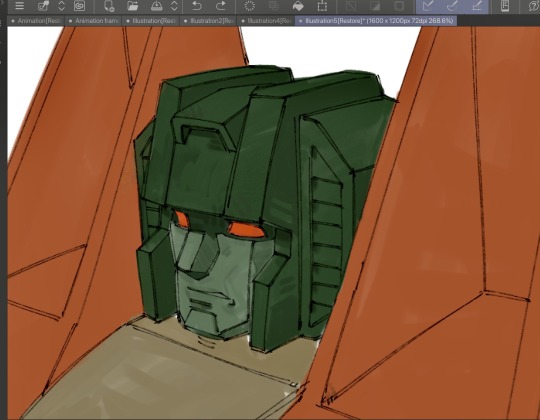Fill with the paint bucket icon

tap(298, 6)
